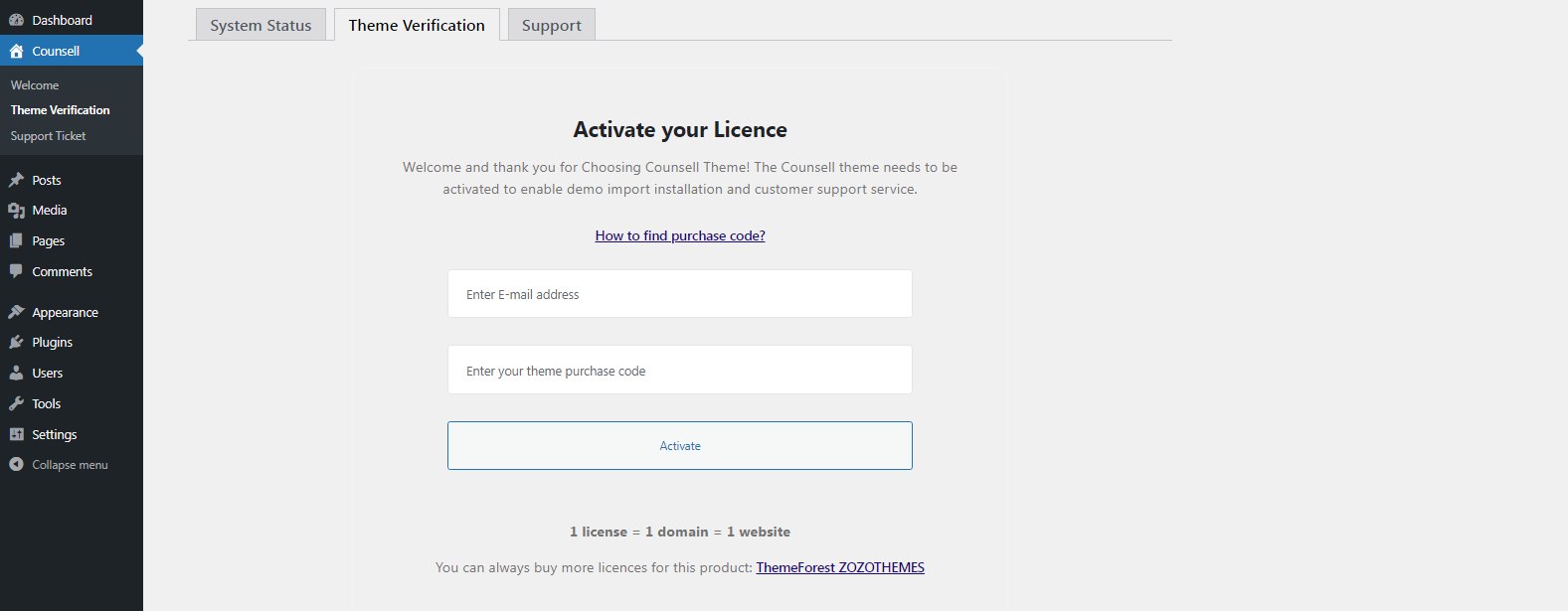1568x611 pixels.
Task: Collapse the admin sidebar menu
Action: pos(59,465)
